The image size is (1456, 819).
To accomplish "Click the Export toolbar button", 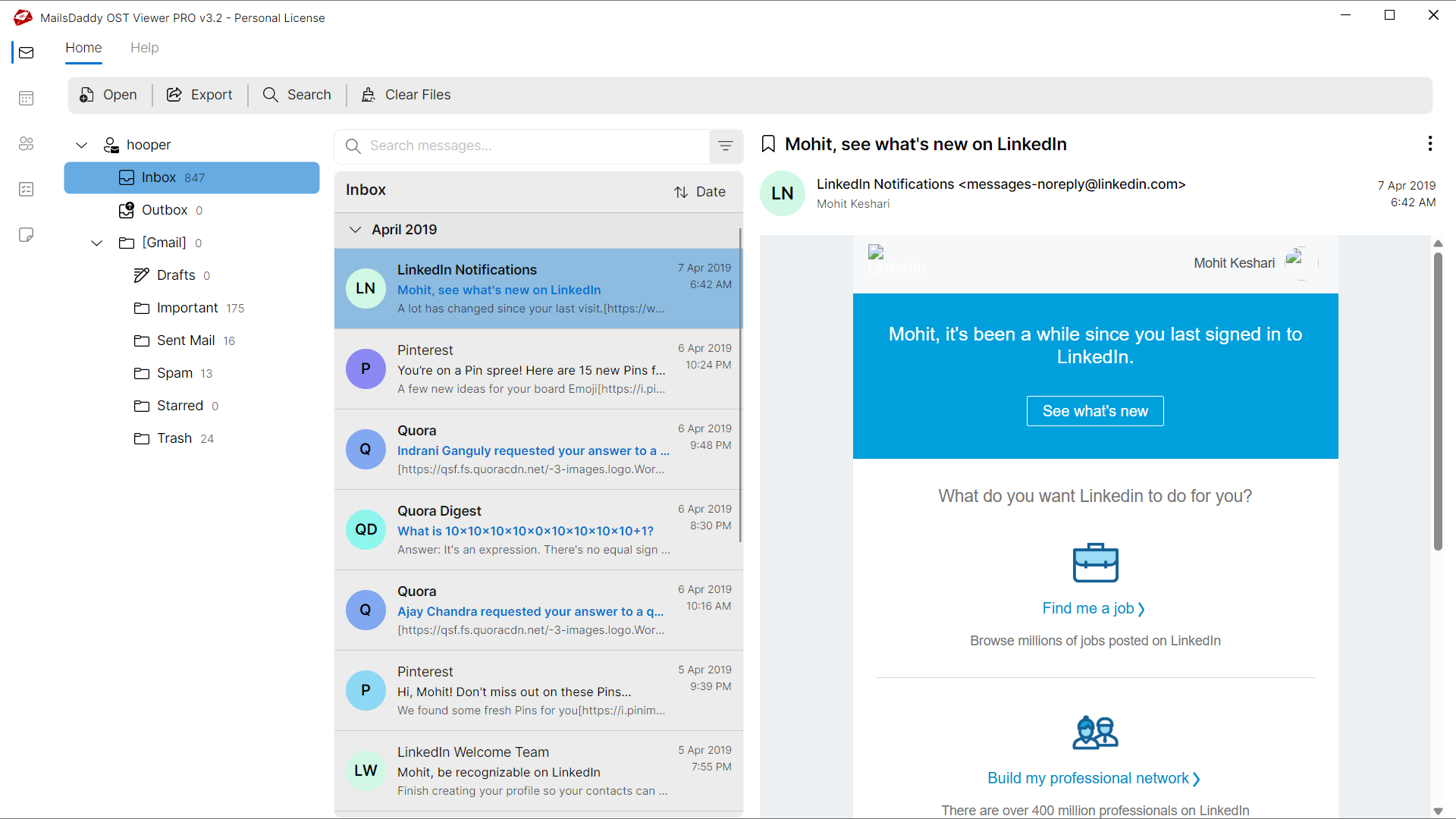I will [200, 95].
